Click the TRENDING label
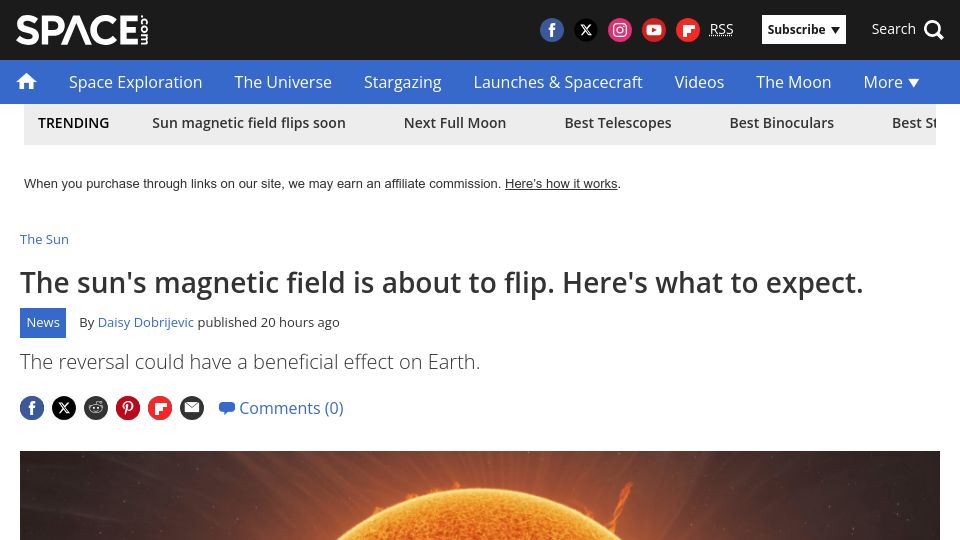The image size is (960, 540). [x=73, y=123]
